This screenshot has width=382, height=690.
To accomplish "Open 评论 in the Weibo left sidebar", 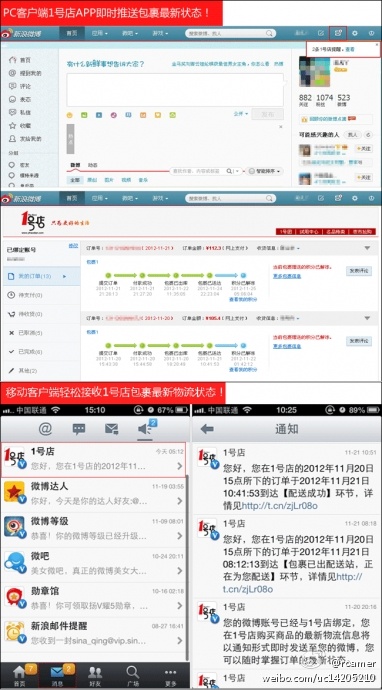I will tap(20, 86).
